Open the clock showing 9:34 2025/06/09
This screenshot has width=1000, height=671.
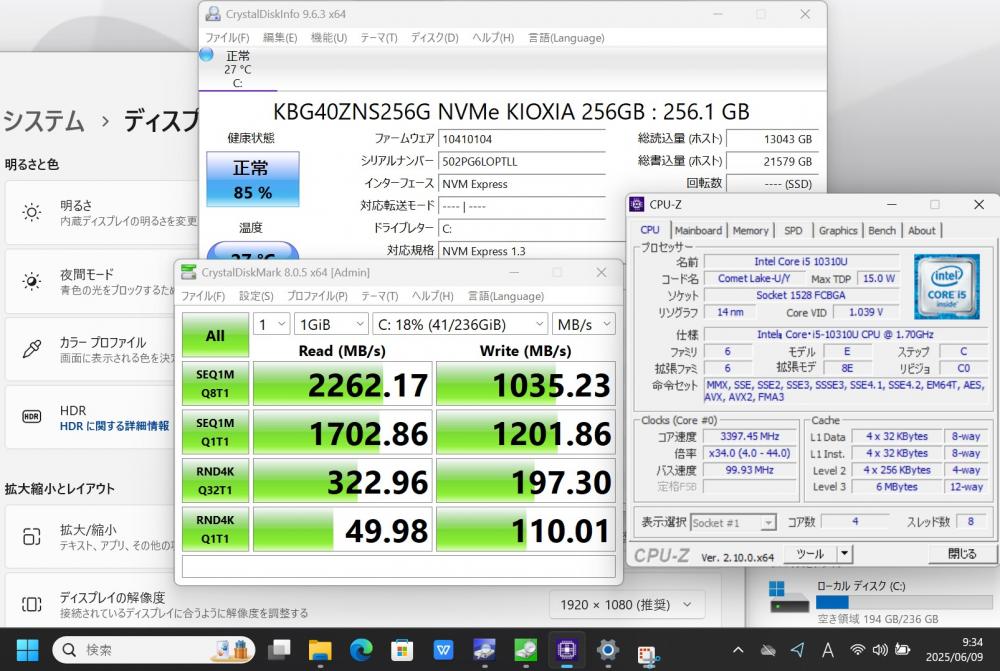955,649
